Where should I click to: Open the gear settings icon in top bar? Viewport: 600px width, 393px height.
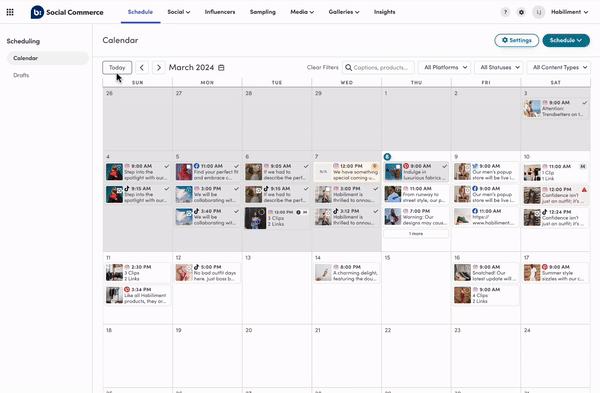(x=521, y=12)
